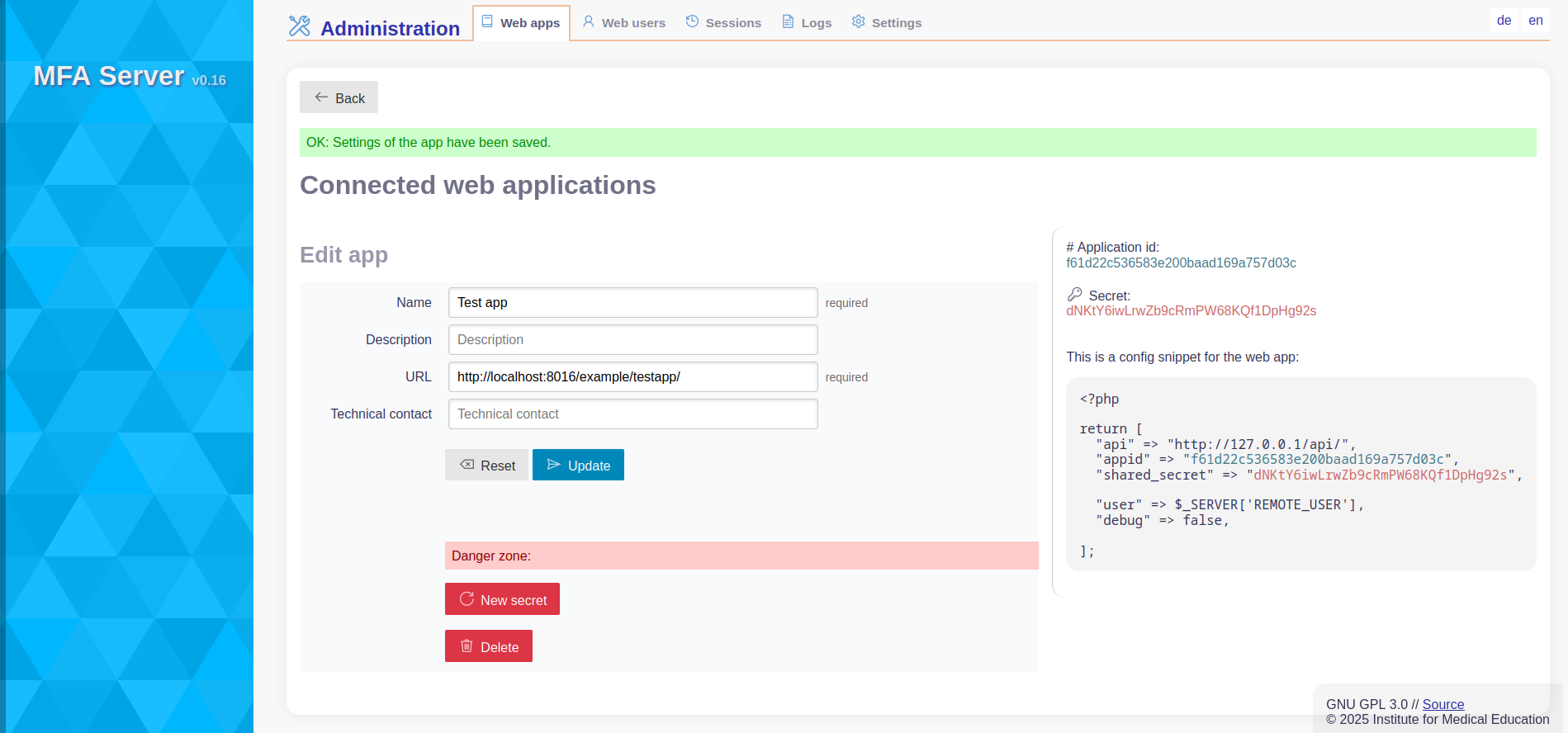Click the Administration heading link

tap(390, 28)
